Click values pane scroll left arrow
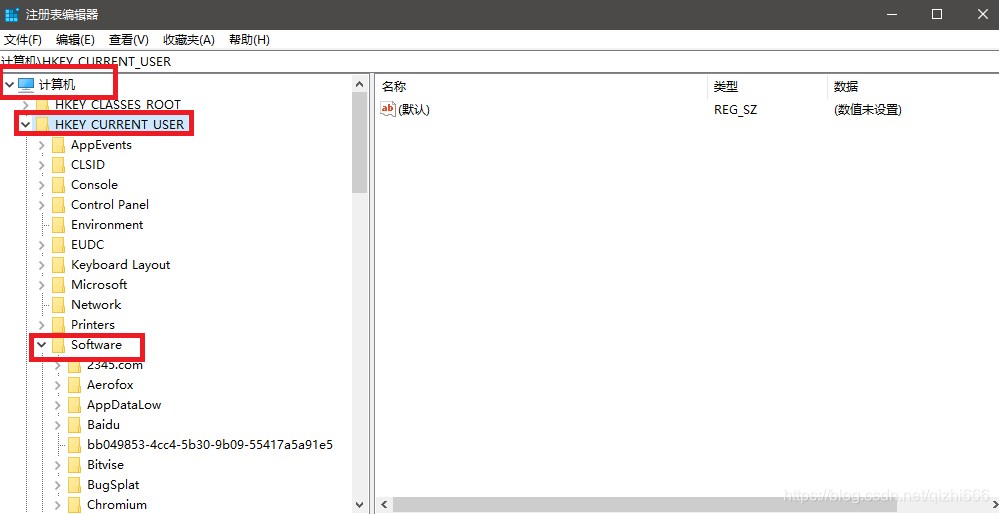 tap(384, 505)
